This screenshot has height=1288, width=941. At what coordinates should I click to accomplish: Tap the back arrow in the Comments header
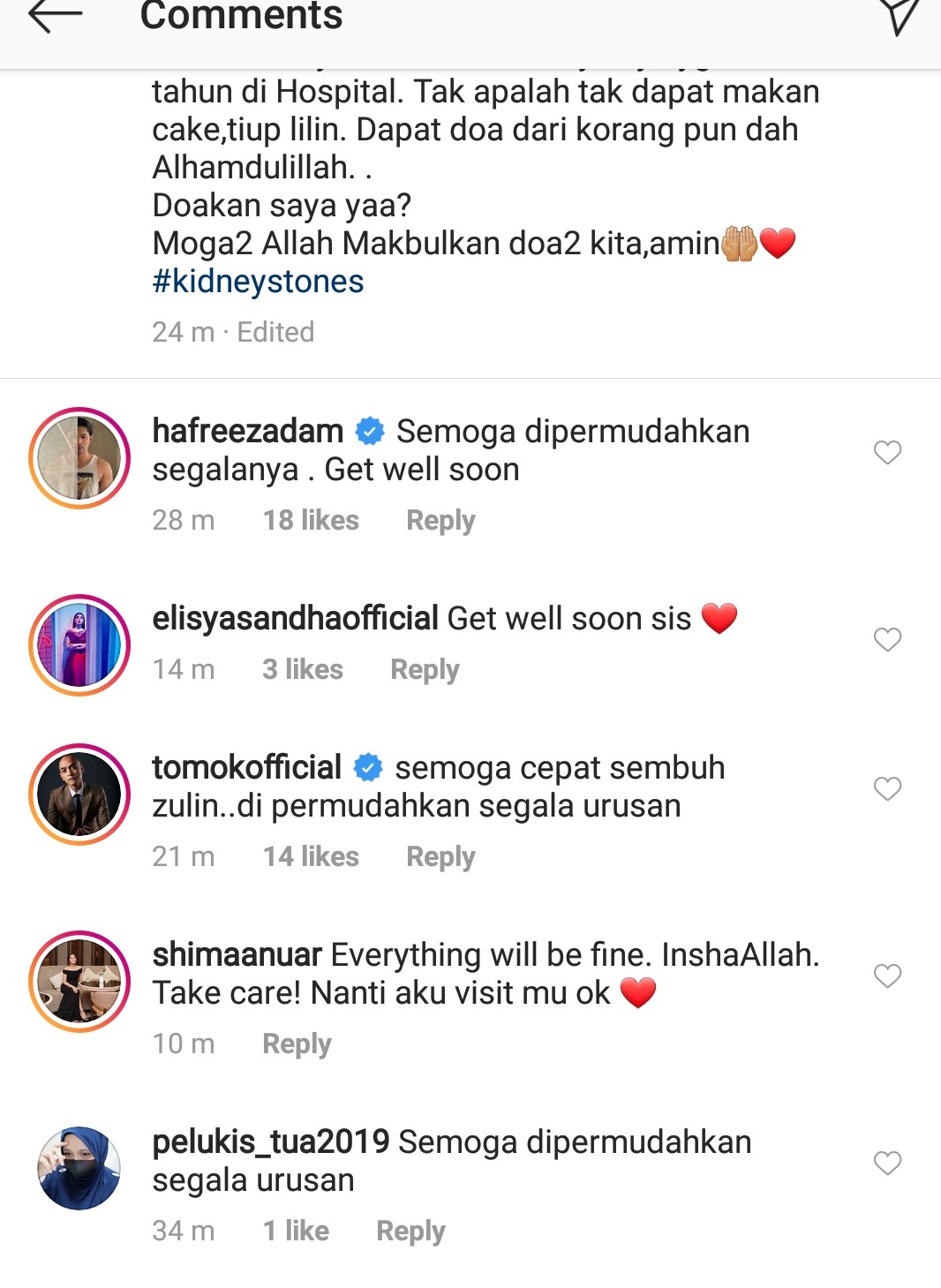[55, 14]
